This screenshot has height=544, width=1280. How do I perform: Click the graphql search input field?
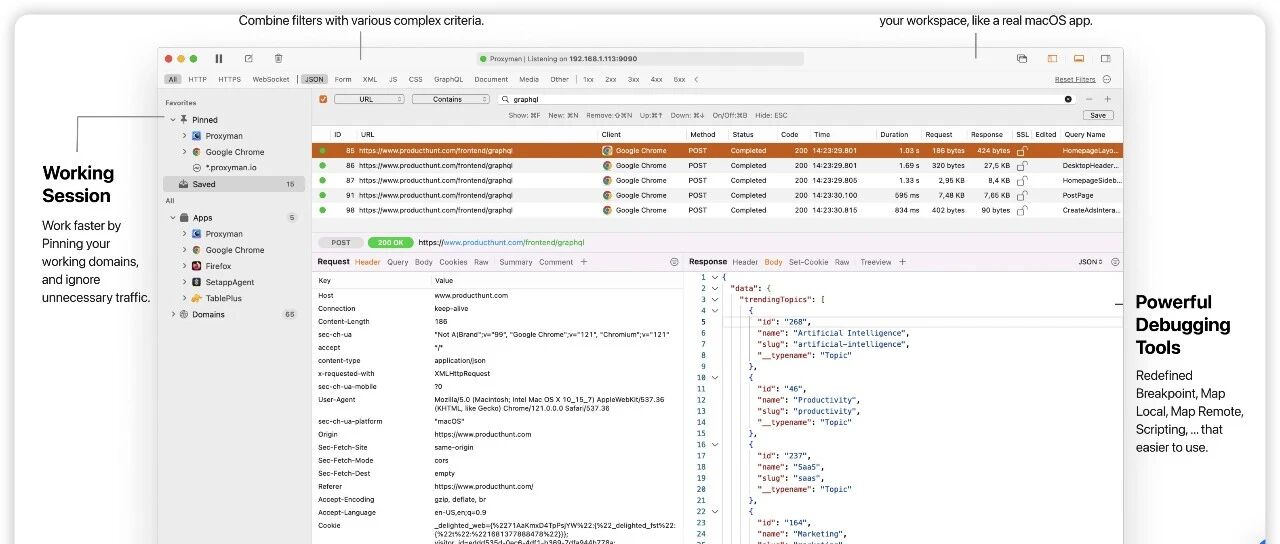tap(787, 99)
